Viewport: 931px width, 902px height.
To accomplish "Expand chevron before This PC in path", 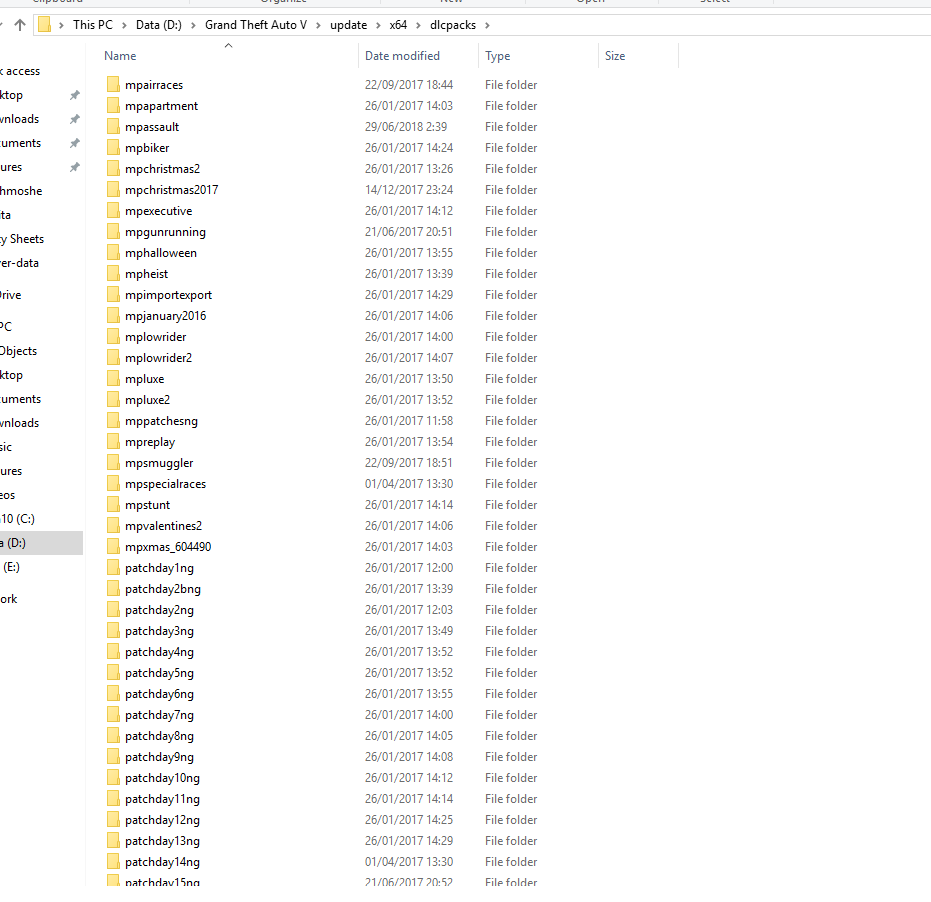I will (61, 26).
